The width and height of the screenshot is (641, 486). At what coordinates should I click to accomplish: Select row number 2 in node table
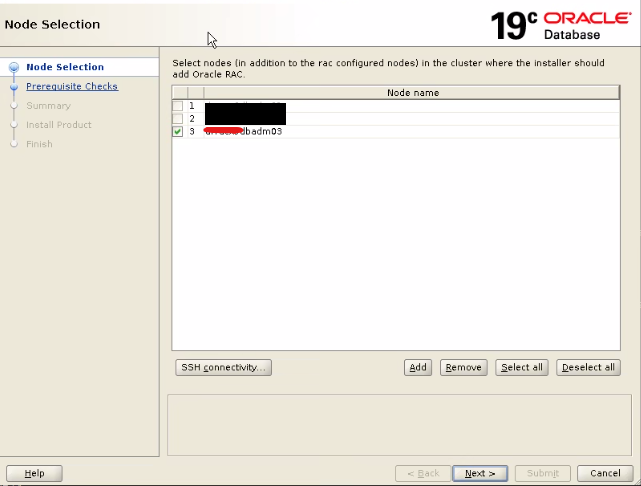396,119
